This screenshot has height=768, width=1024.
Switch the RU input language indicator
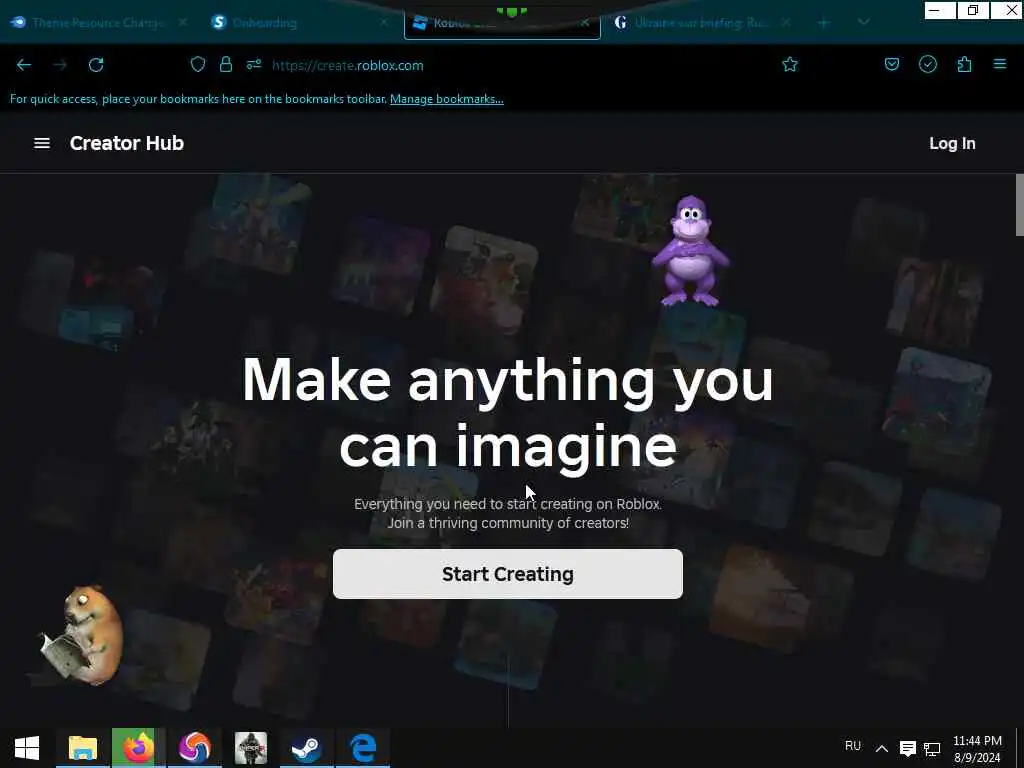pos(853,746)
